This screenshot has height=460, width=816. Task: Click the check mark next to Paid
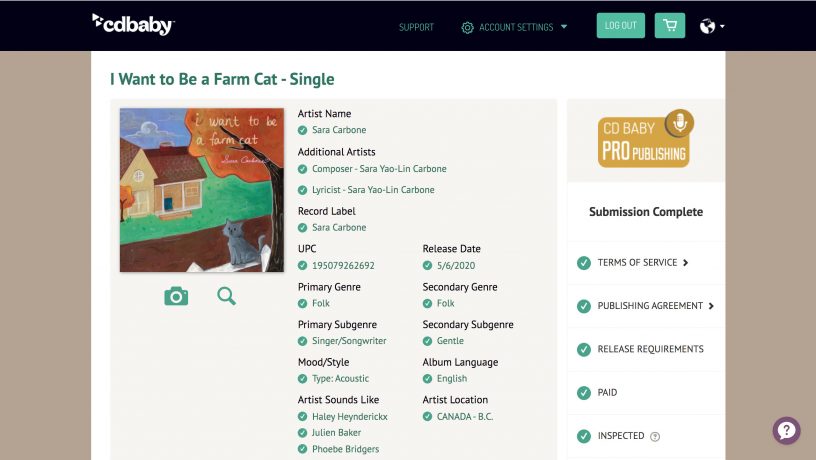click(583, 393)
